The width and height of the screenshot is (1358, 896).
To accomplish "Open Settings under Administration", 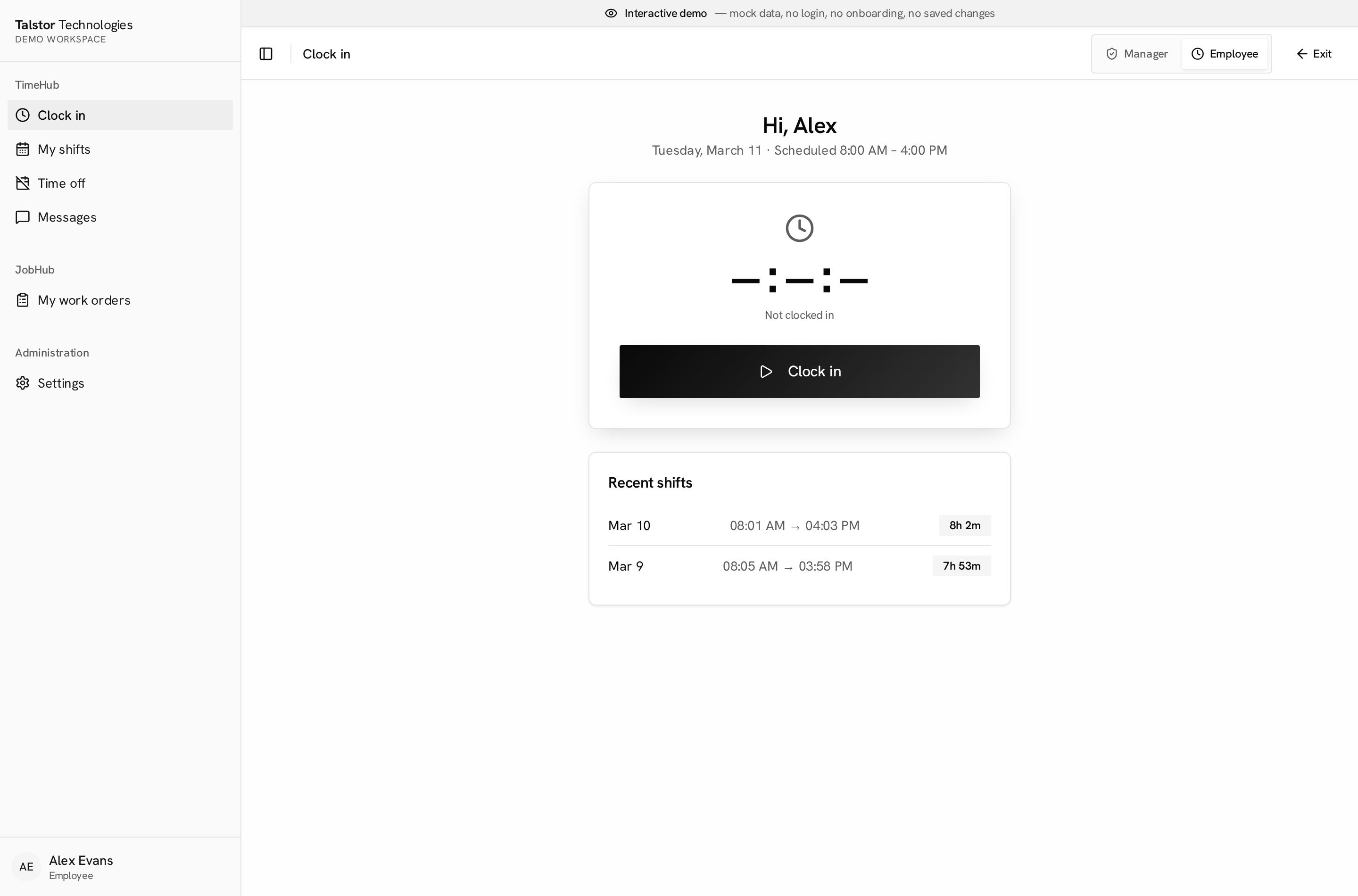I will pos(120,383).
